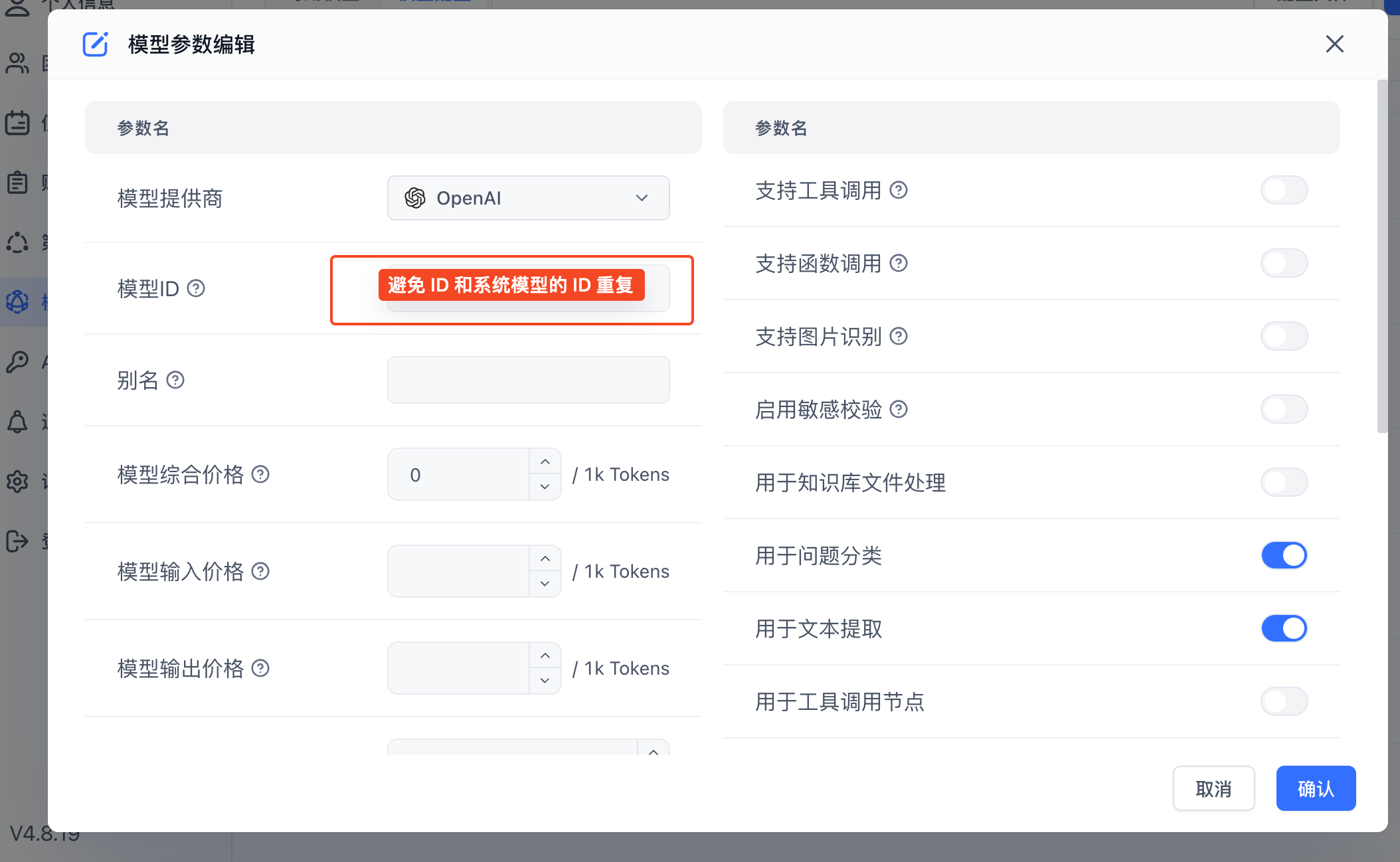Disable the 用于文本提取 toggle
This screenshot has height=862, width=1400.
click(x=1284, y=628)
